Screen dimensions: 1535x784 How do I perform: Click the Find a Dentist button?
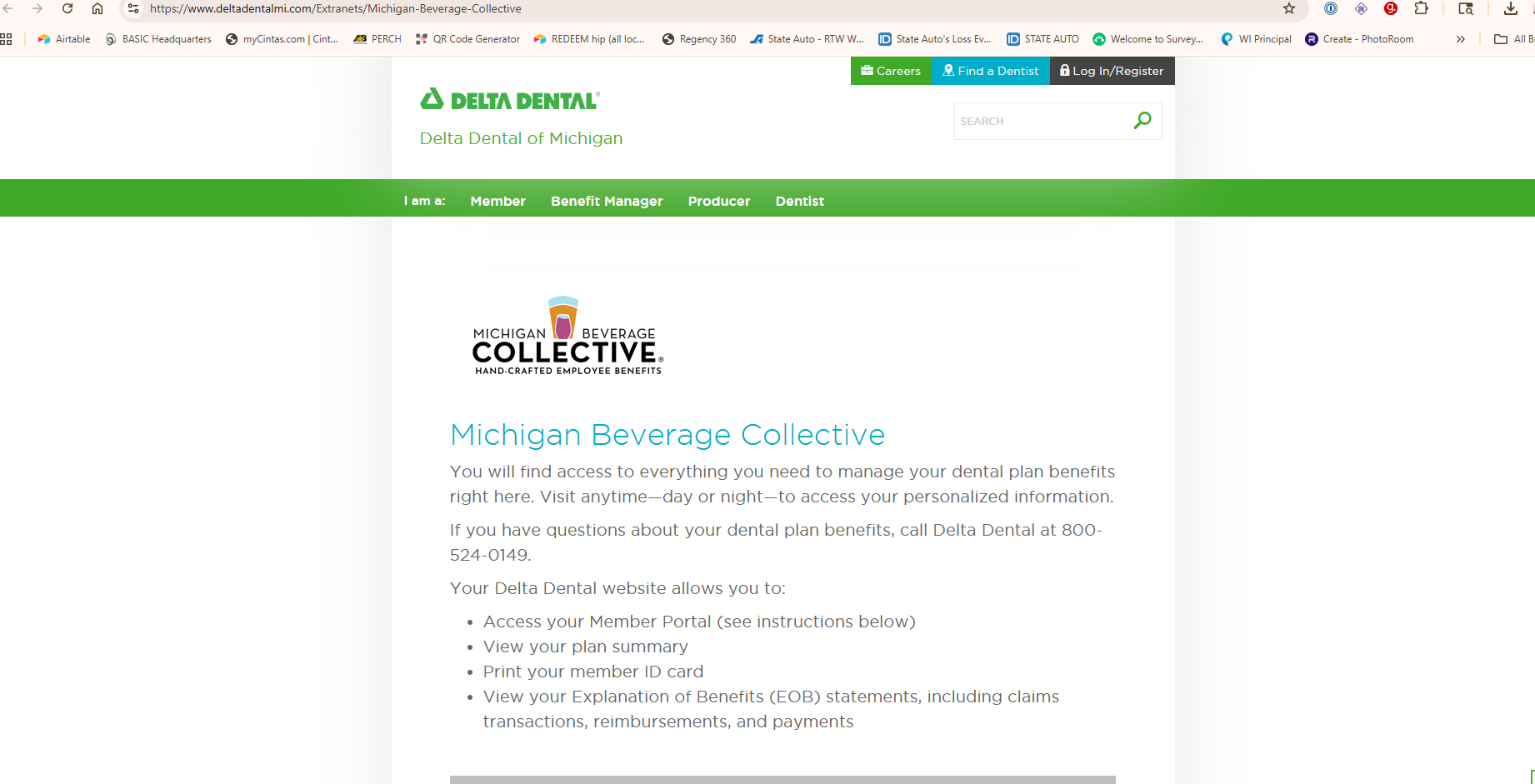tap(990, 71)
